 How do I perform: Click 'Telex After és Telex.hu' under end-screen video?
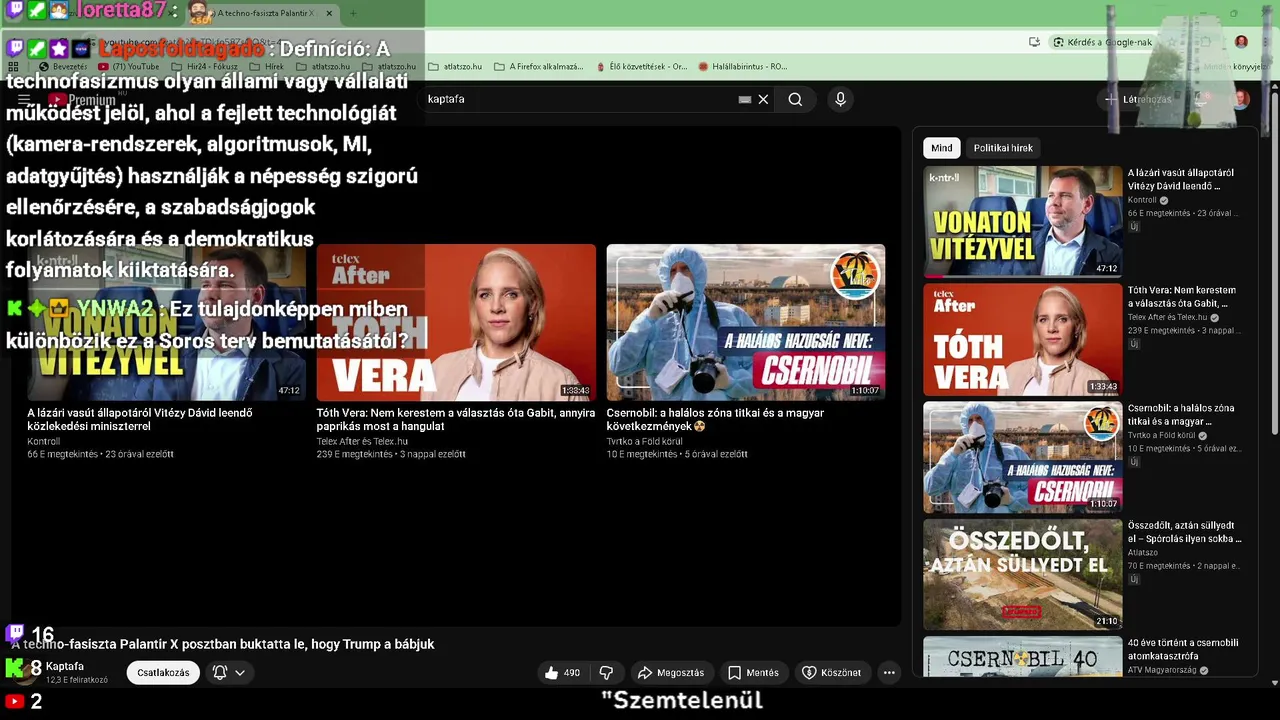(362, 441)
